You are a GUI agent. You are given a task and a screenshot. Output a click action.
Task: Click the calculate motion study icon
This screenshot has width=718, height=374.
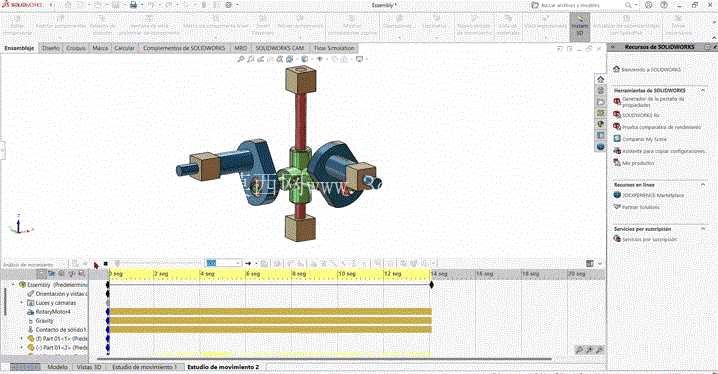(75, 264)
